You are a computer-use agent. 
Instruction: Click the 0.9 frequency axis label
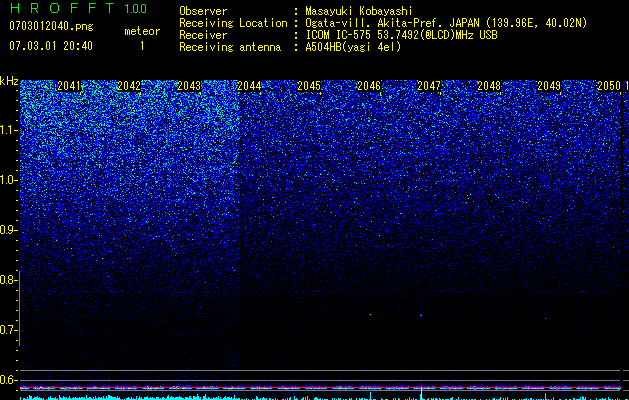[x=7, y=230]
